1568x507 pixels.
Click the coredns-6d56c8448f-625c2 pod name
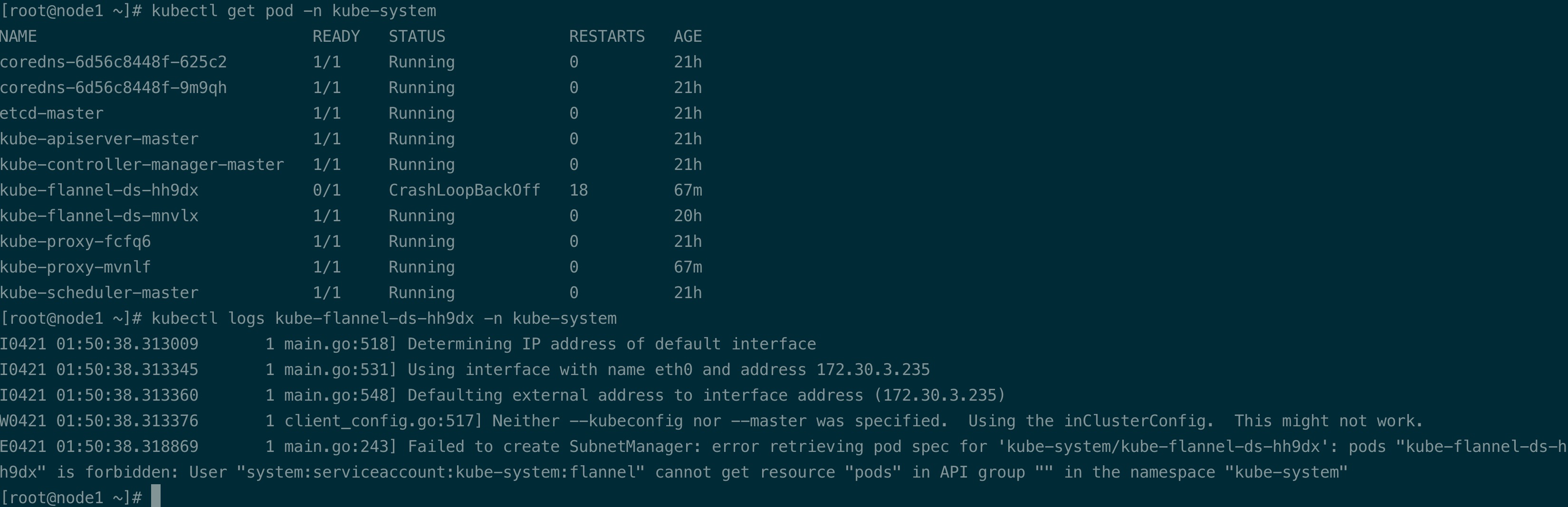pyautogui.click(x=113, y=62)
